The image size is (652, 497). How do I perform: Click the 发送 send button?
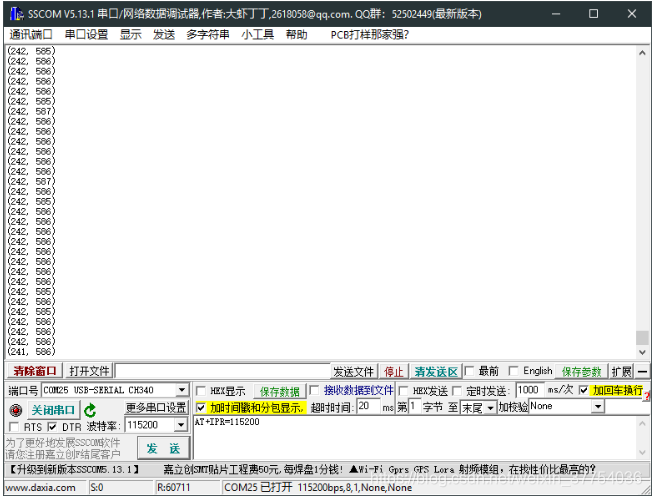point(163,448)
